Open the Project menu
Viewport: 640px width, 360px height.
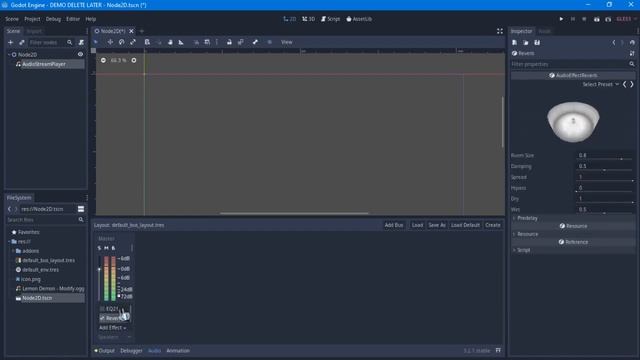click(32, 19)
